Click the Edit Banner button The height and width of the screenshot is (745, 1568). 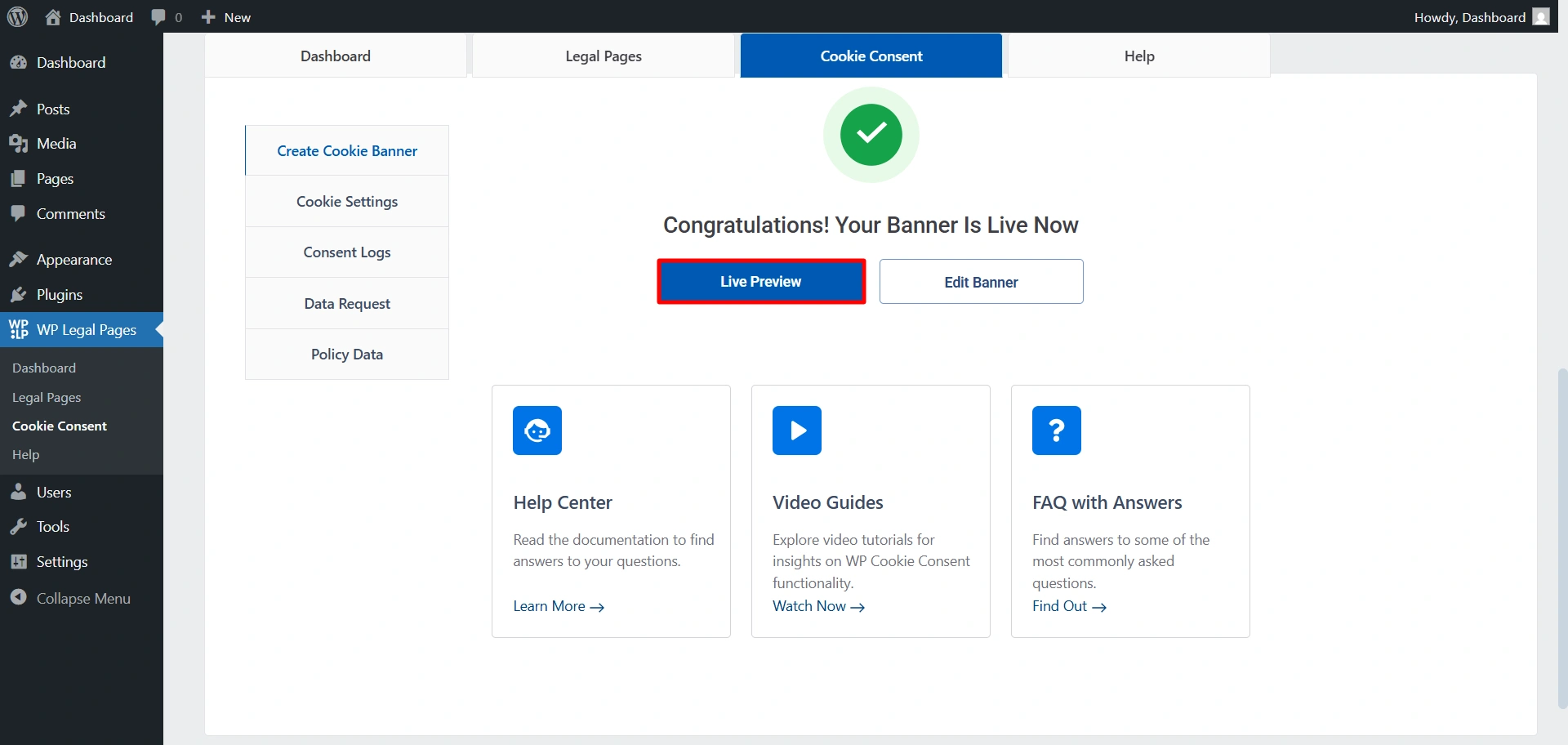(x=981, y=282)
